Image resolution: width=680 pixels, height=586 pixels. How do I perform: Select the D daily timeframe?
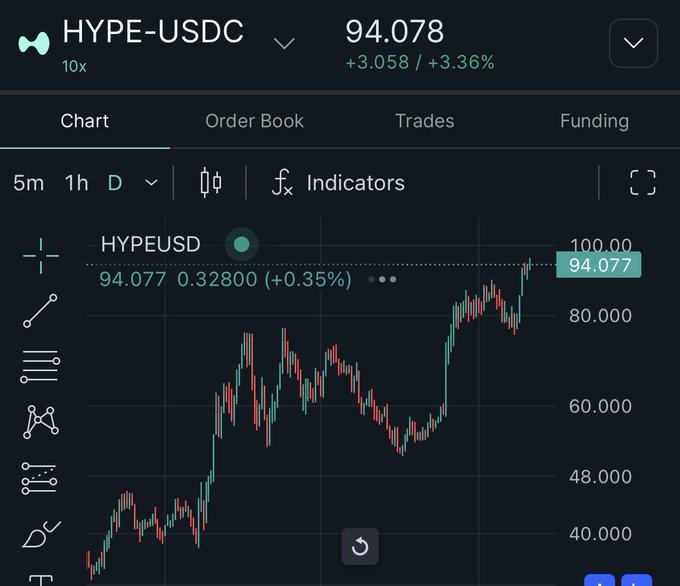(x=114, y=183)
